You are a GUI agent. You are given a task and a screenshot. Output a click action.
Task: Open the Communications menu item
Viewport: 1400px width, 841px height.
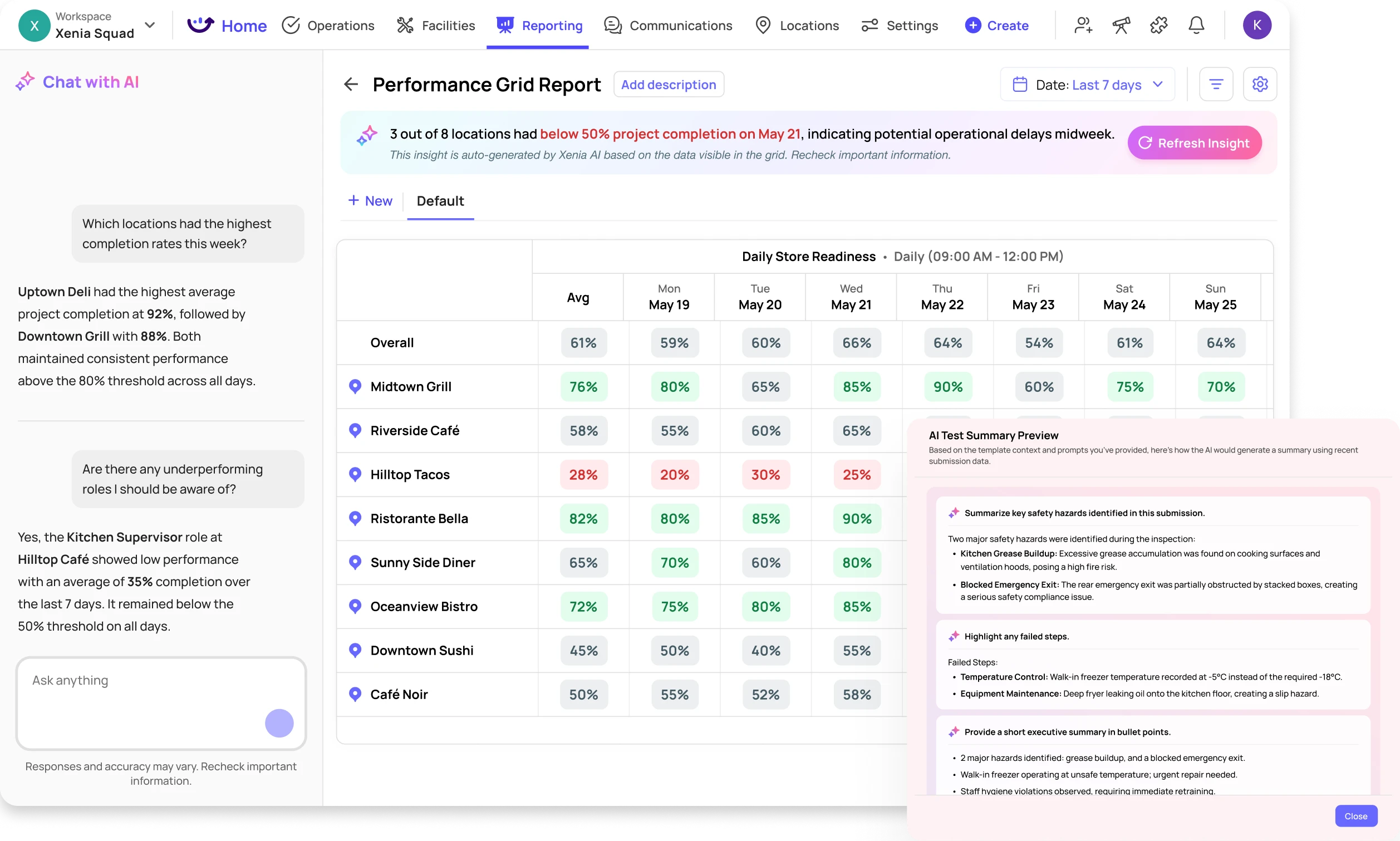pos(667,26)
